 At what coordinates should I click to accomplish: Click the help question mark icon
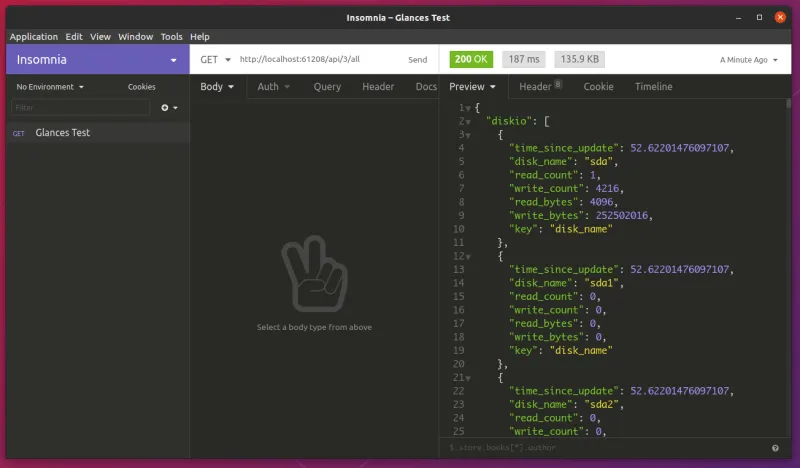click(x=775, y=448)
